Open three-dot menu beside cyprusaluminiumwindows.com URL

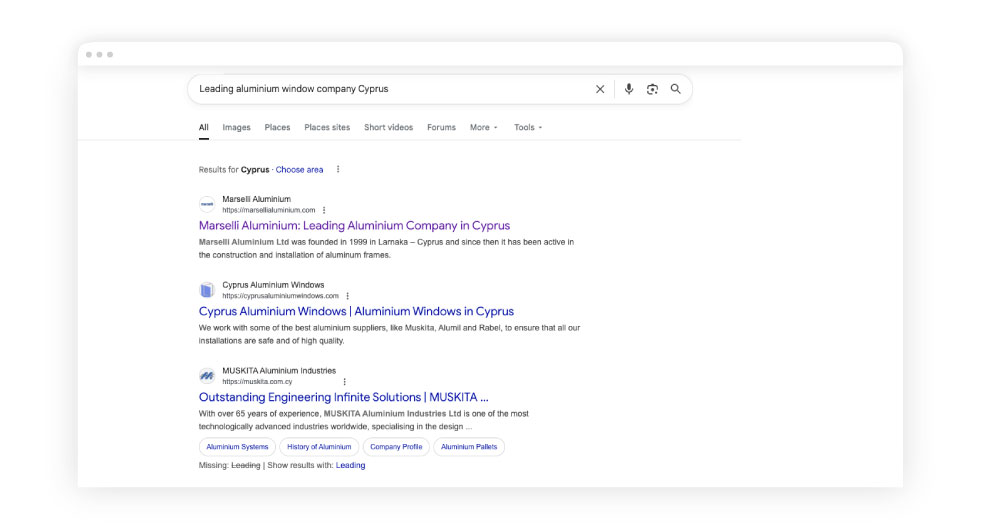(x=348, y=296)
